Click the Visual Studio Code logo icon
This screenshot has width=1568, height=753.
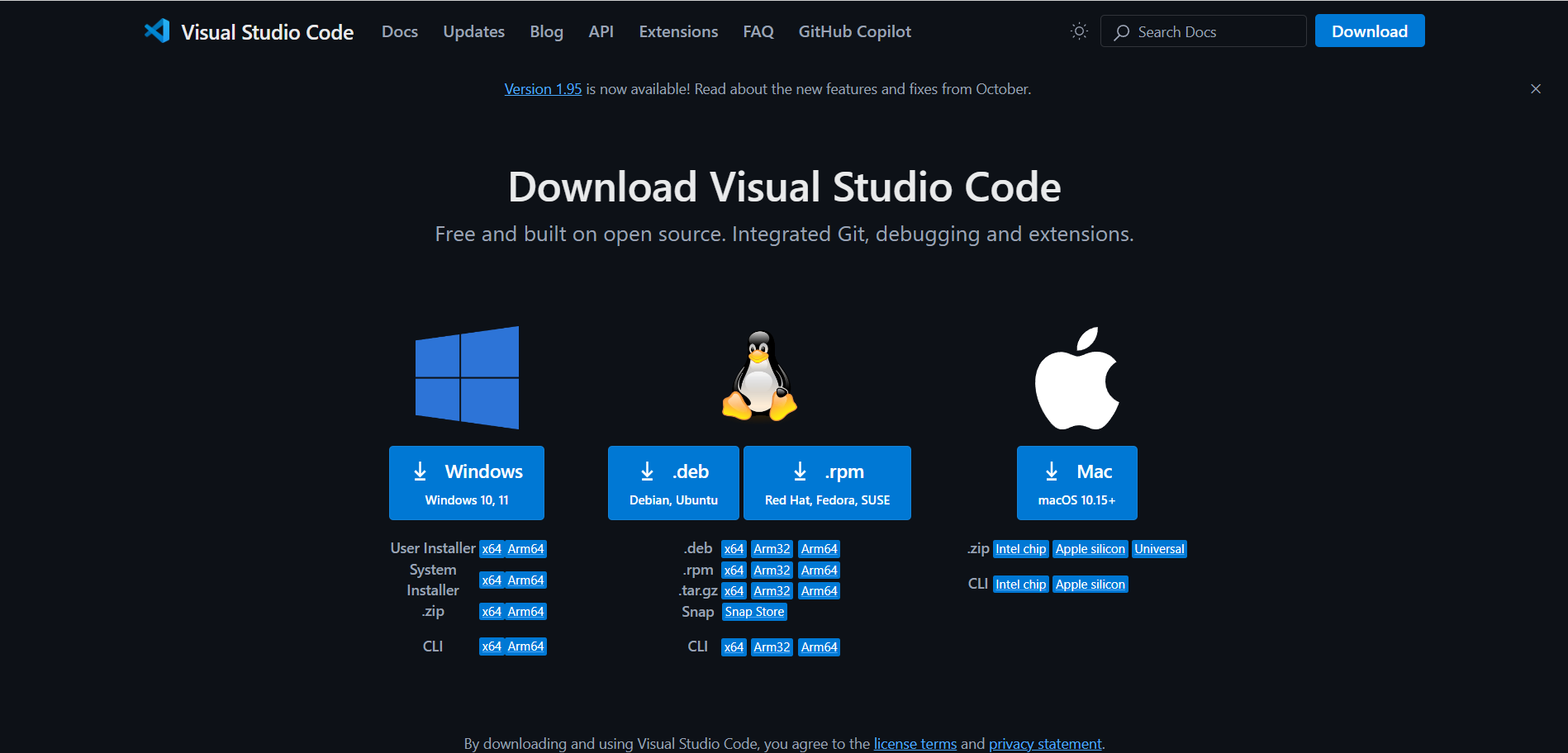click(157, 31)
